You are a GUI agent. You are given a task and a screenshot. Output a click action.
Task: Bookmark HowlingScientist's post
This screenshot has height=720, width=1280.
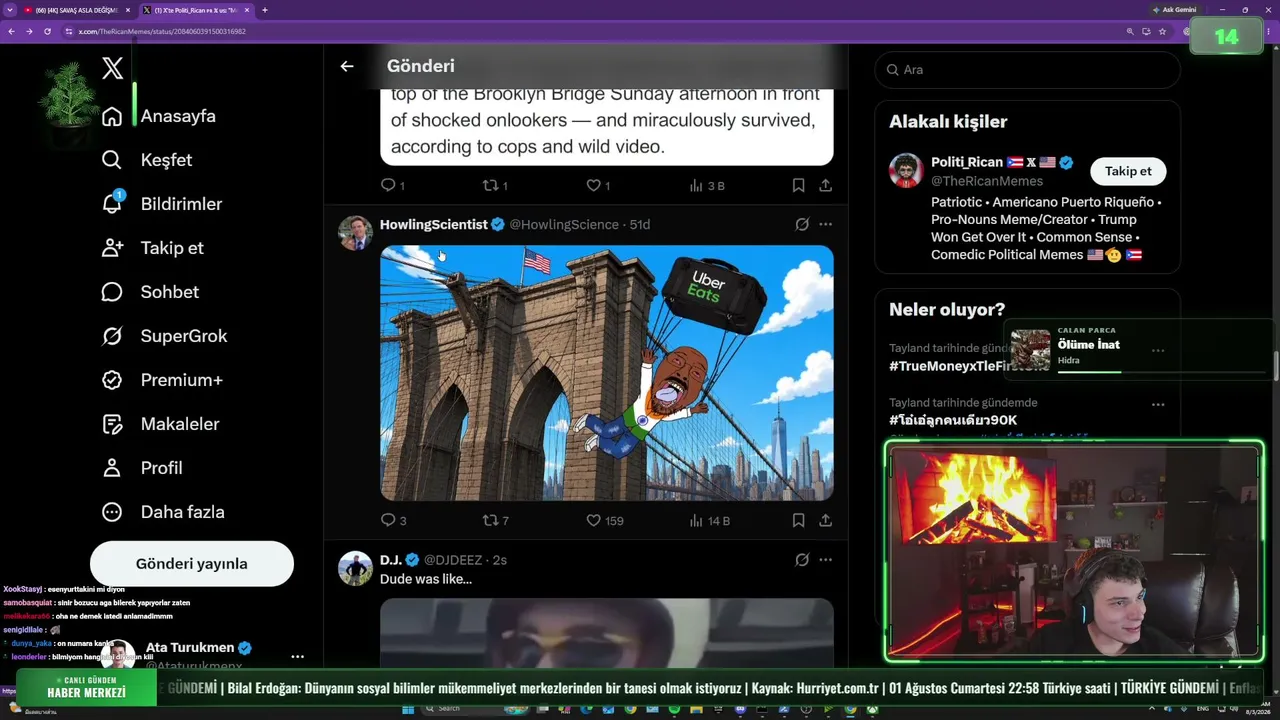click(x=798, y=520)
